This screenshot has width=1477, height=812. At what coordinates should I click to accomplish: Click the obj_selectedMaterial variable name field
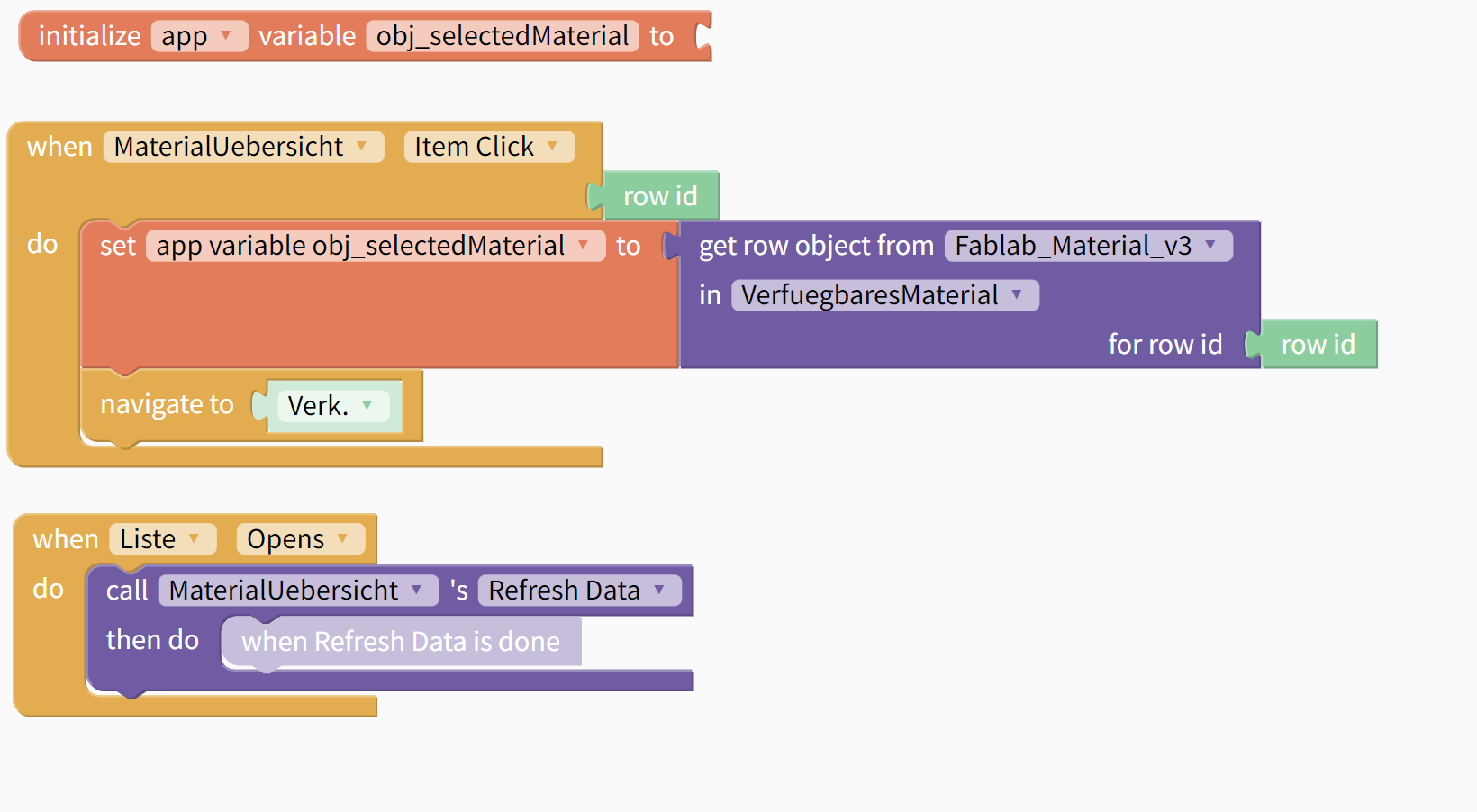point(502,36)
